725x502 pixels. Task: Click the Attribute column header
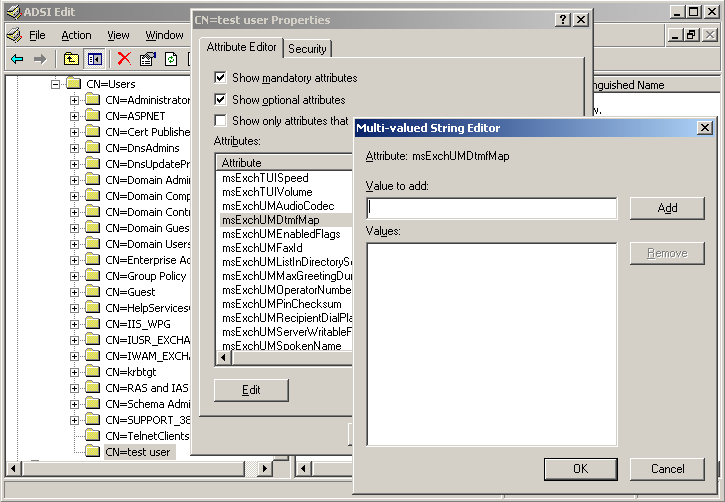click(x=284, y=163)
